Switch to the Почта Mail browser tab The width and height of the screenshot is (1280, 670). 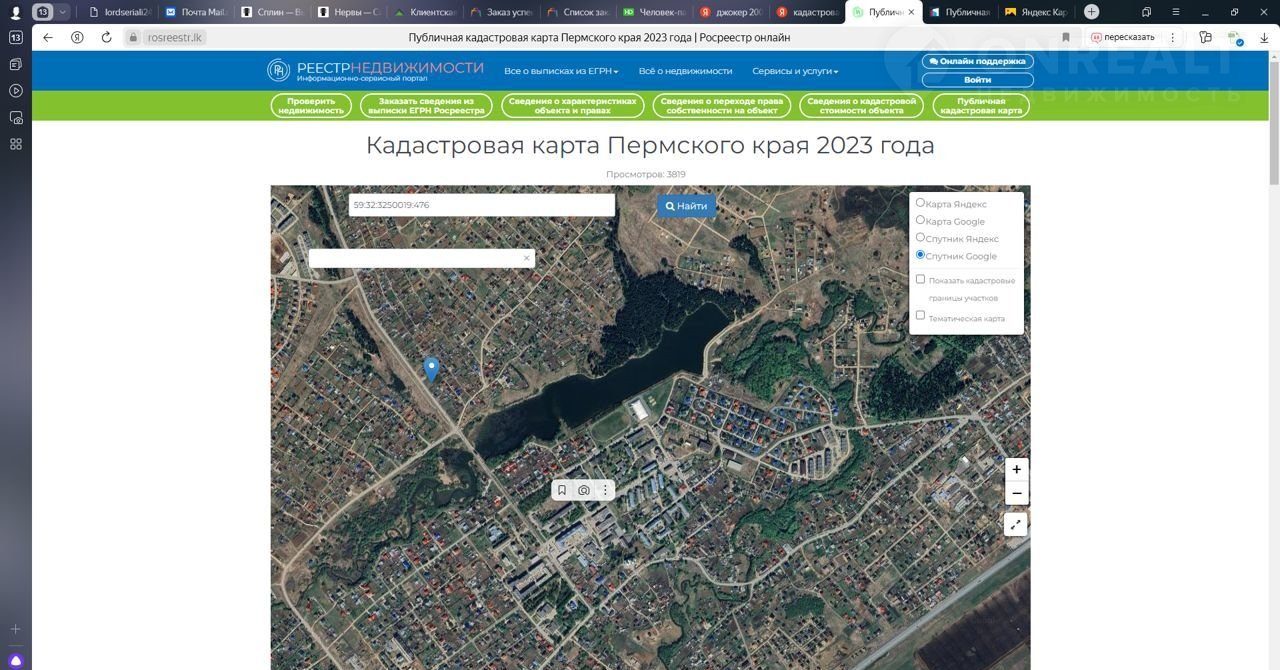197,12
